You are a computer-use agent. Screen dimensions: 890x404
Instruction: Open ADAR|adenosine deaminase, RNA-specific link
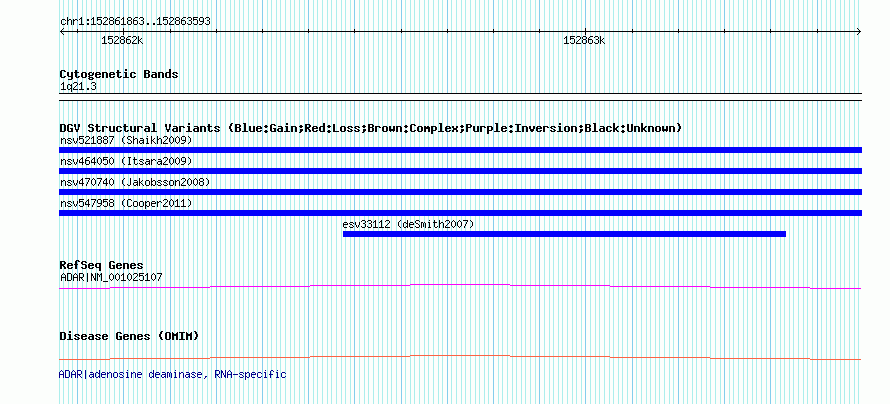coord(173,374)
